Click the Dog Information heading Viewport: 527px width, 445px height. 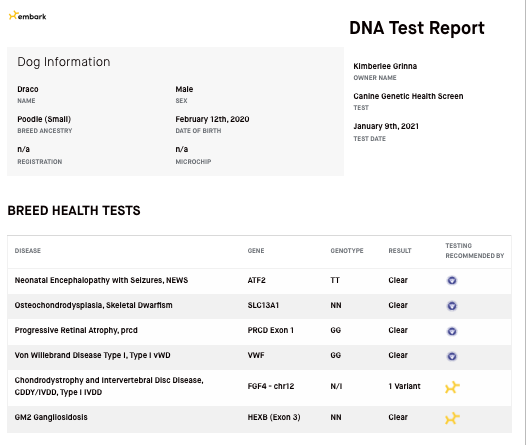click(64, 62)
